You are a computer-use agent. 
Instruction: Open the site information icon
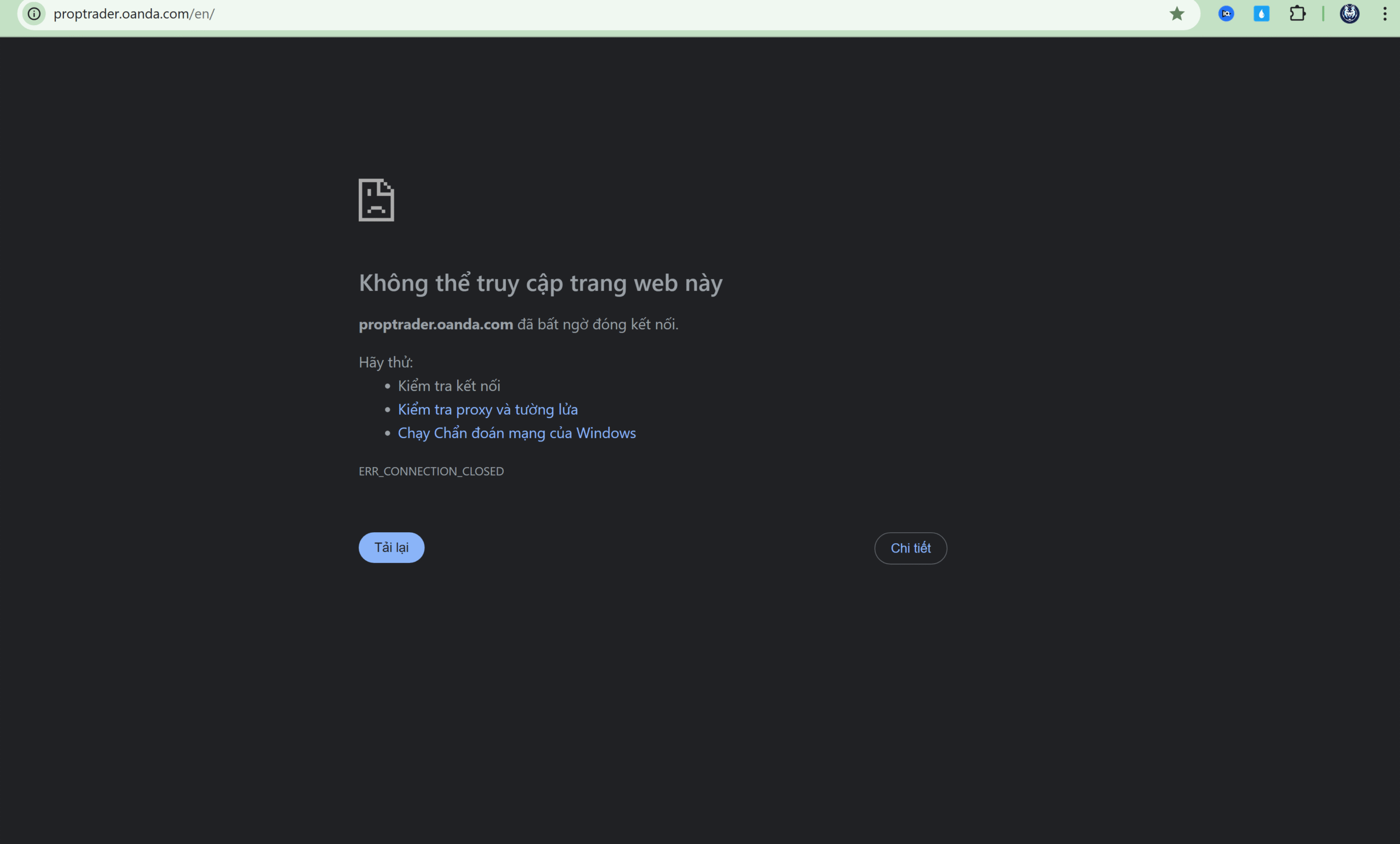pos(34,14)
